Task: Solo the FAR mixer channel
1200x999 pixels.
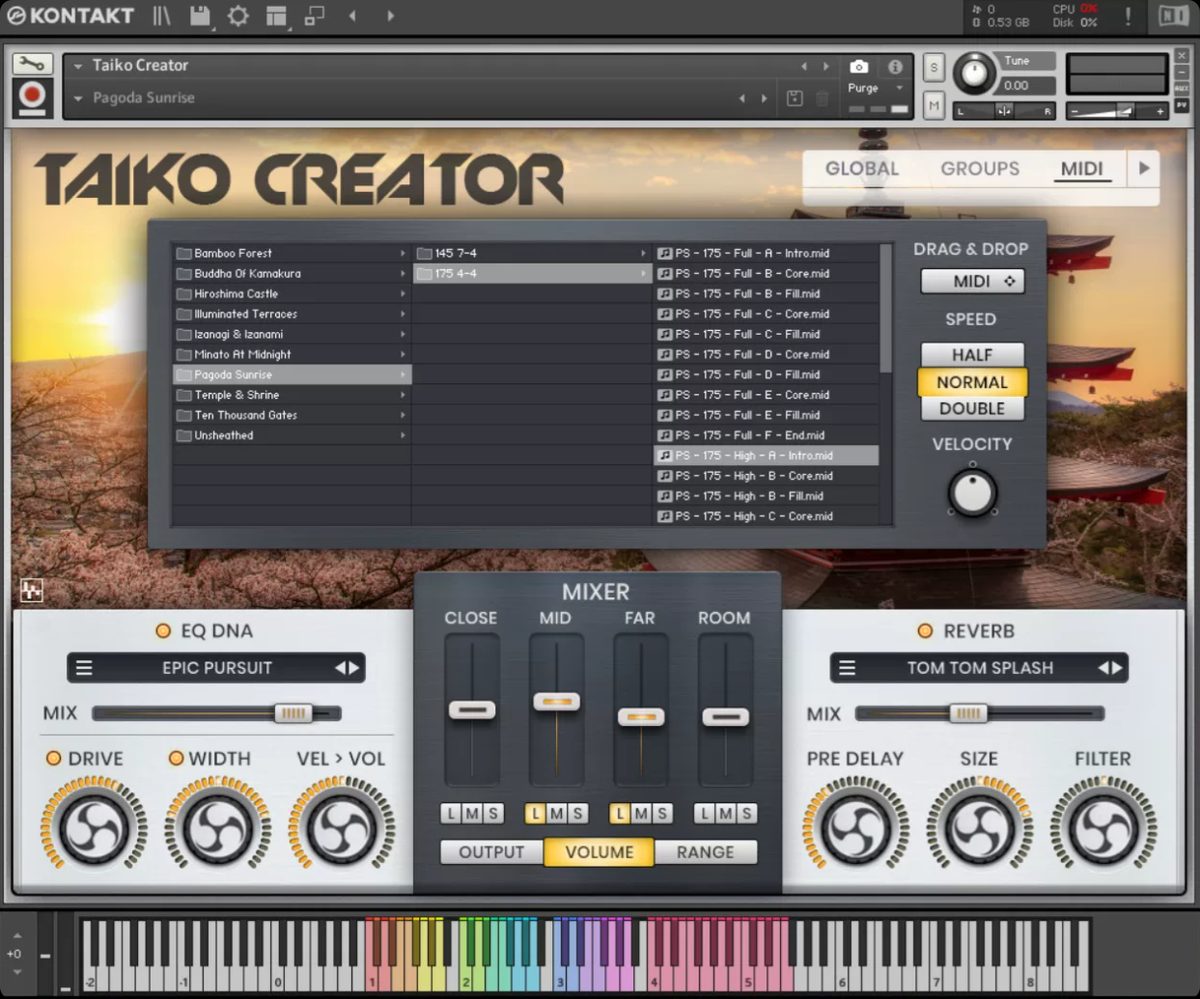Action: pyautogui.click(x=661, y=814)
